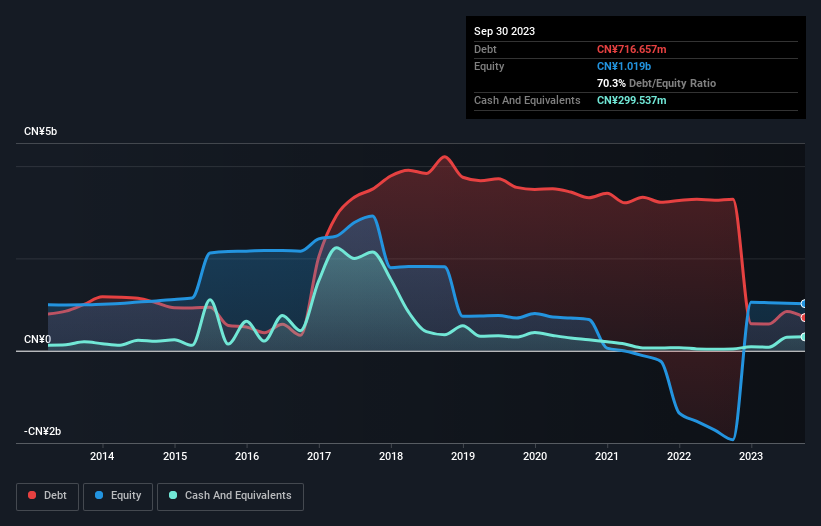Select the blue Equity end-point marker on chart
Image resolution: width=821 pixels, height=526 pixels.
(x=804, y=304)
